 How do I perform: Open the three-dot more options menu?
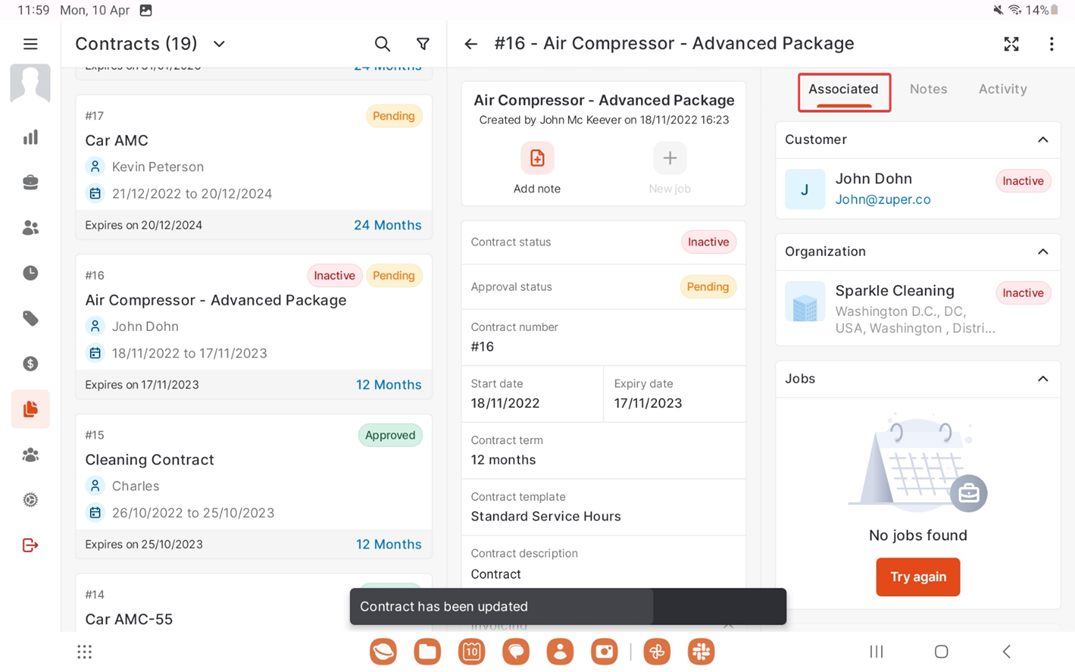[x=1051, y=44]
